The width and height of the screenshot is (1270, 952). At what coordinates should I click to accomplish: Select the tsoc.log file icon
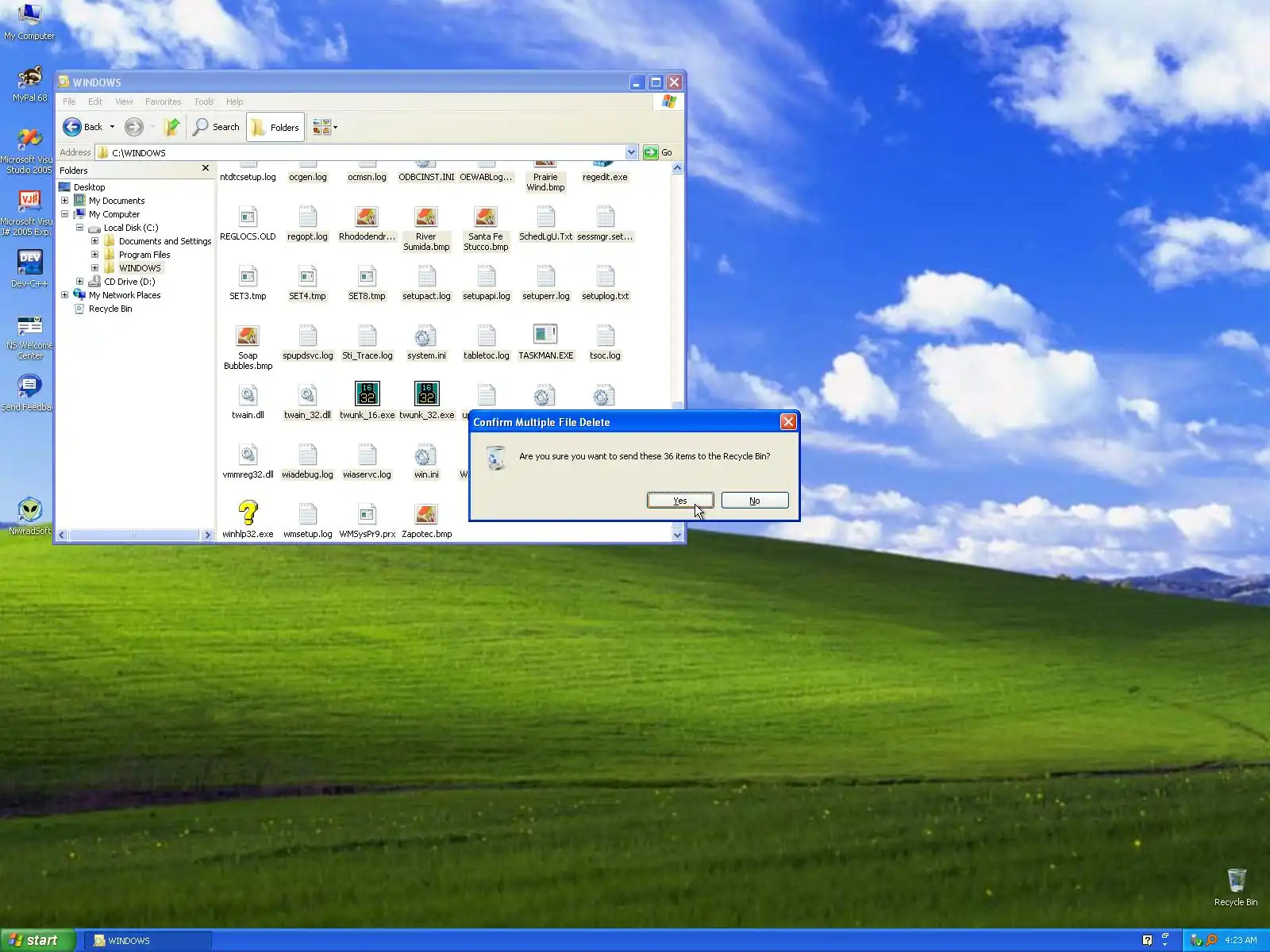click(x=605, y=336)
